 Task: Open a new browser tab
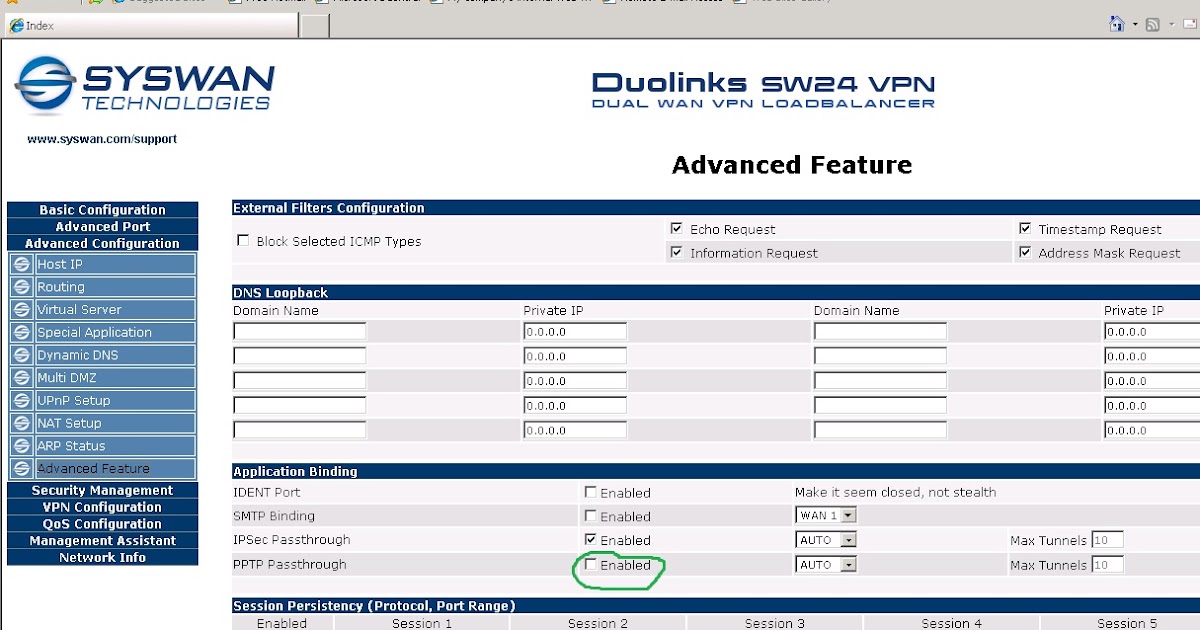coord(315,26)
